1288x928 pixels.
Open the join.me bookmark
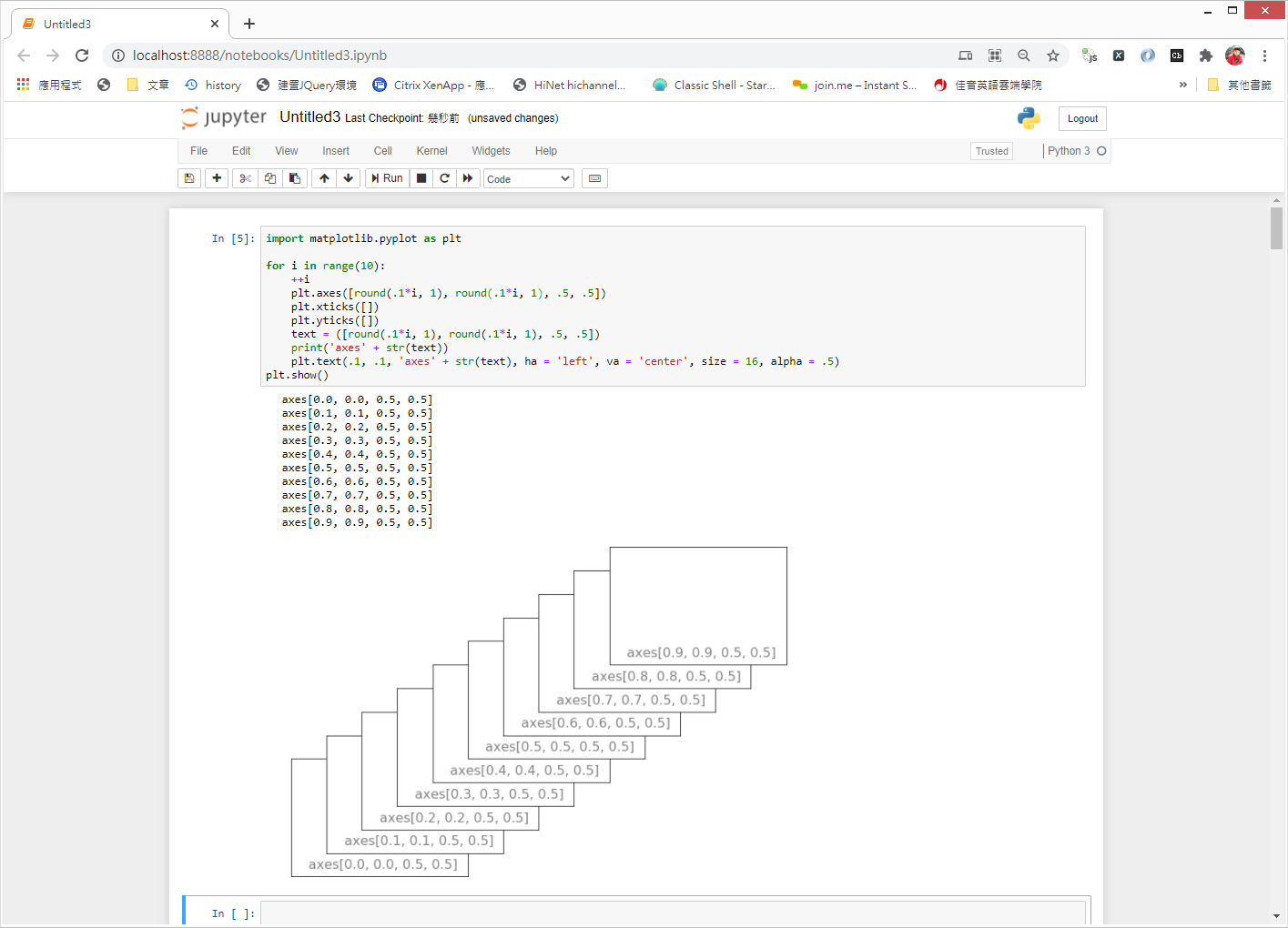click(855, 85)
